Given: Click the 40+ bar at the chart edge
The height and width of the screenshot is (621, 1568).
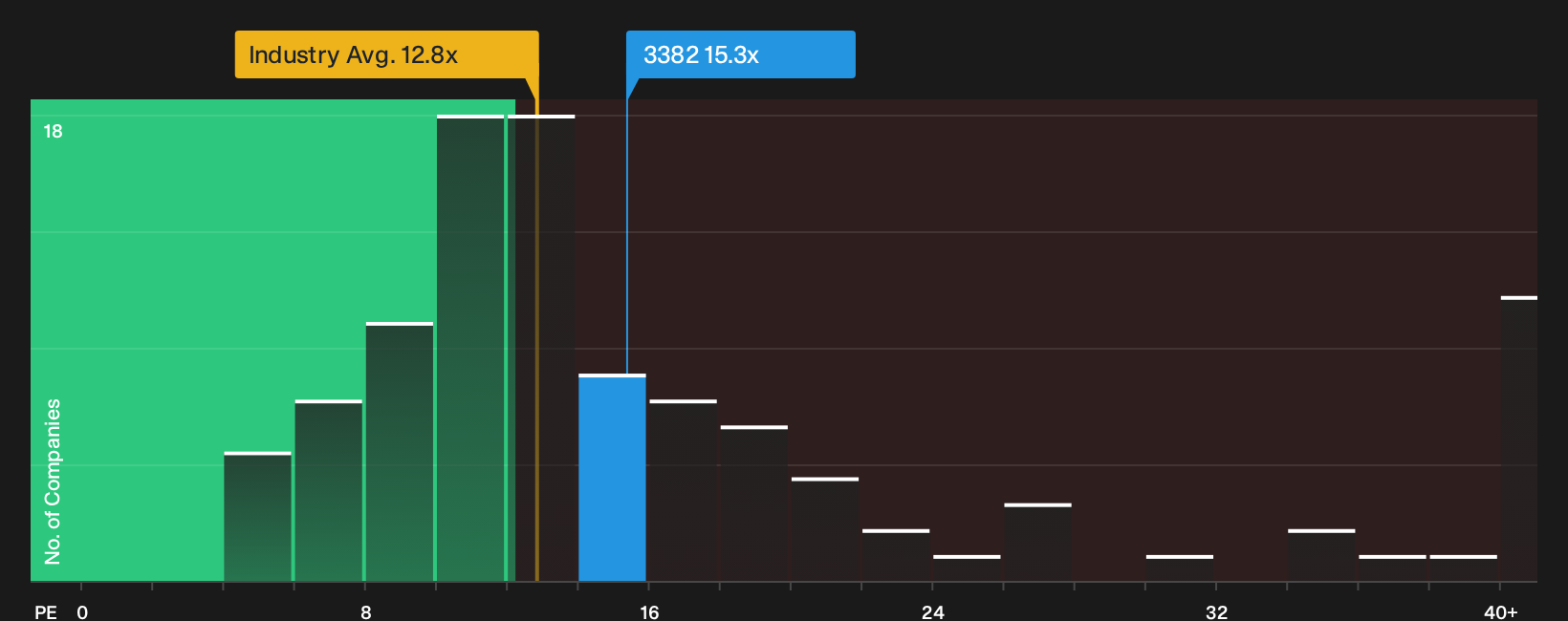Looking at the screenshot, I should tap(1519, 439).
